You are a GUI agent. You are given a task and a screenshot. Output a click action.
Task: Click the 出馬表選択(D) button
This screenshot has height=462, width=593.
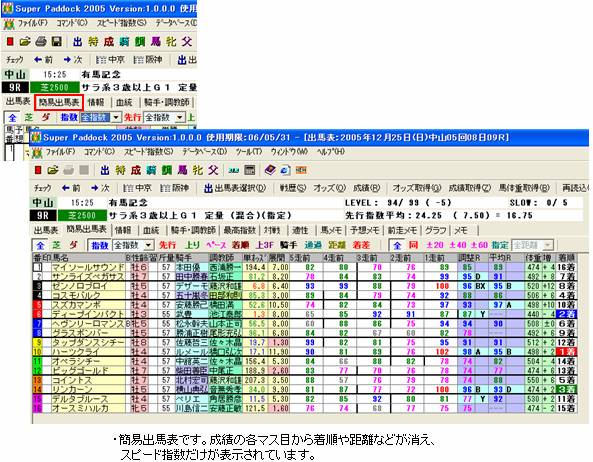234,188
